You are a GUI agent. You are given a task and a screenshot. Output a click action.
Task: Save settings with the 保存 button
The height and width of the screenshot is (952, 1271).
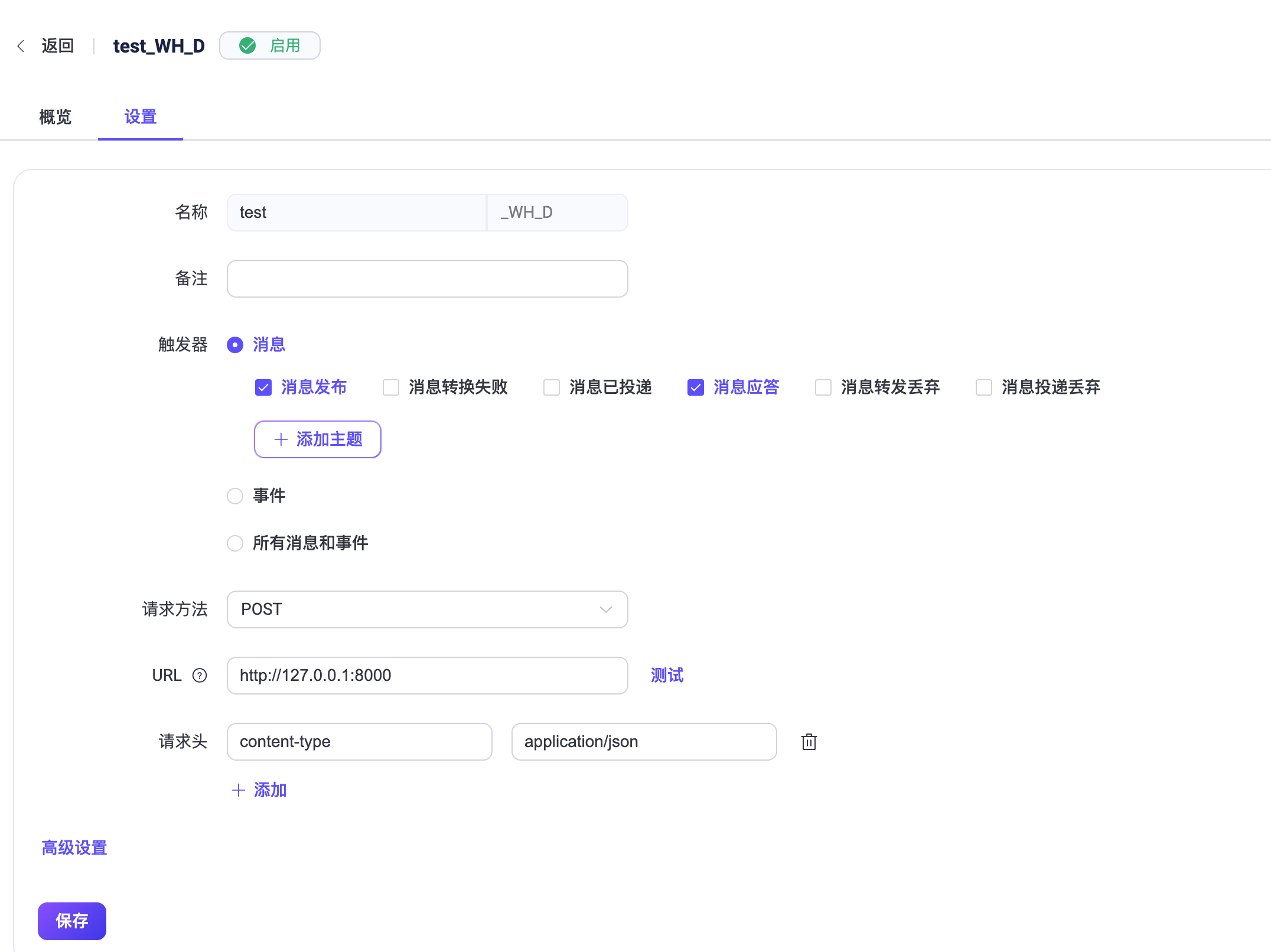click(72, 921)
